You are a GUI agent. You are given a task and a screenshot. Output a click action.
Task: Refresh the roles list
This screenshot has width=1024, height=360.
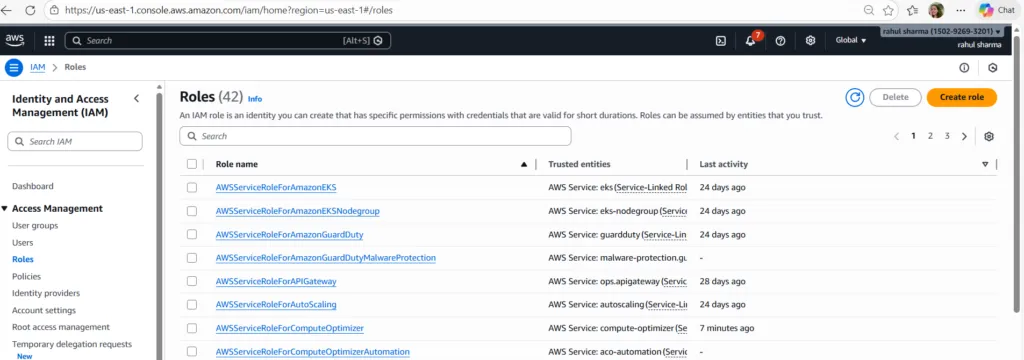coord(854,97)
